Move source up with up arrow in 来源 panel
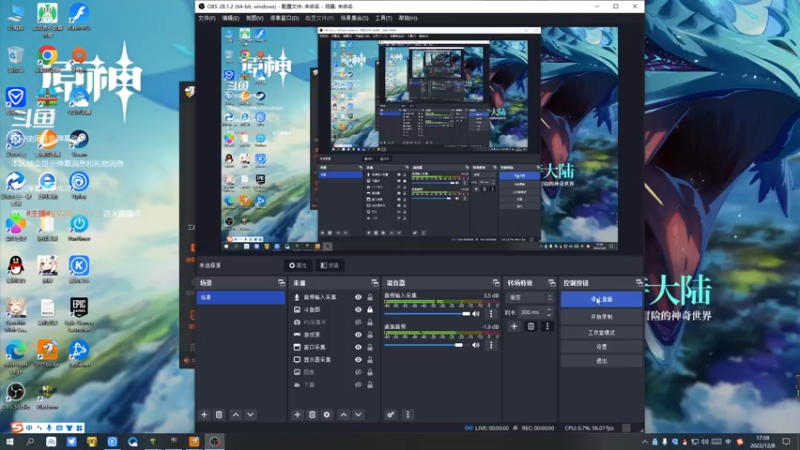The image size is (800, 450). tap(344, 414)
